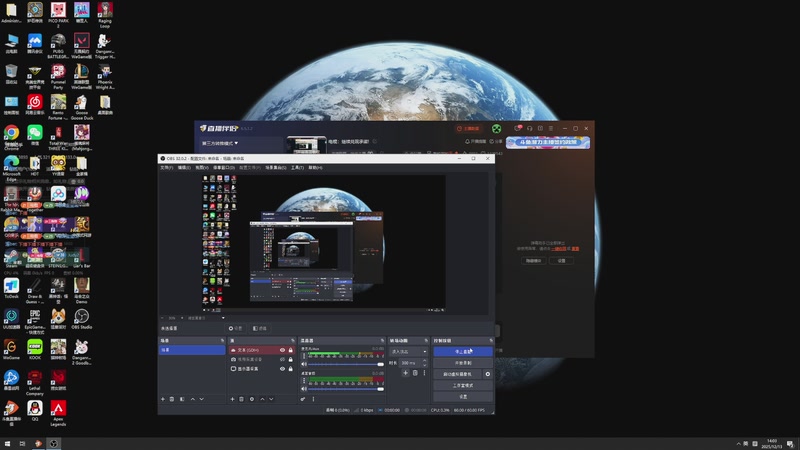The width and height of the screenshot is (800, 450).
Task: Toggle visibility of the display capture source
Action: [282, 368]
